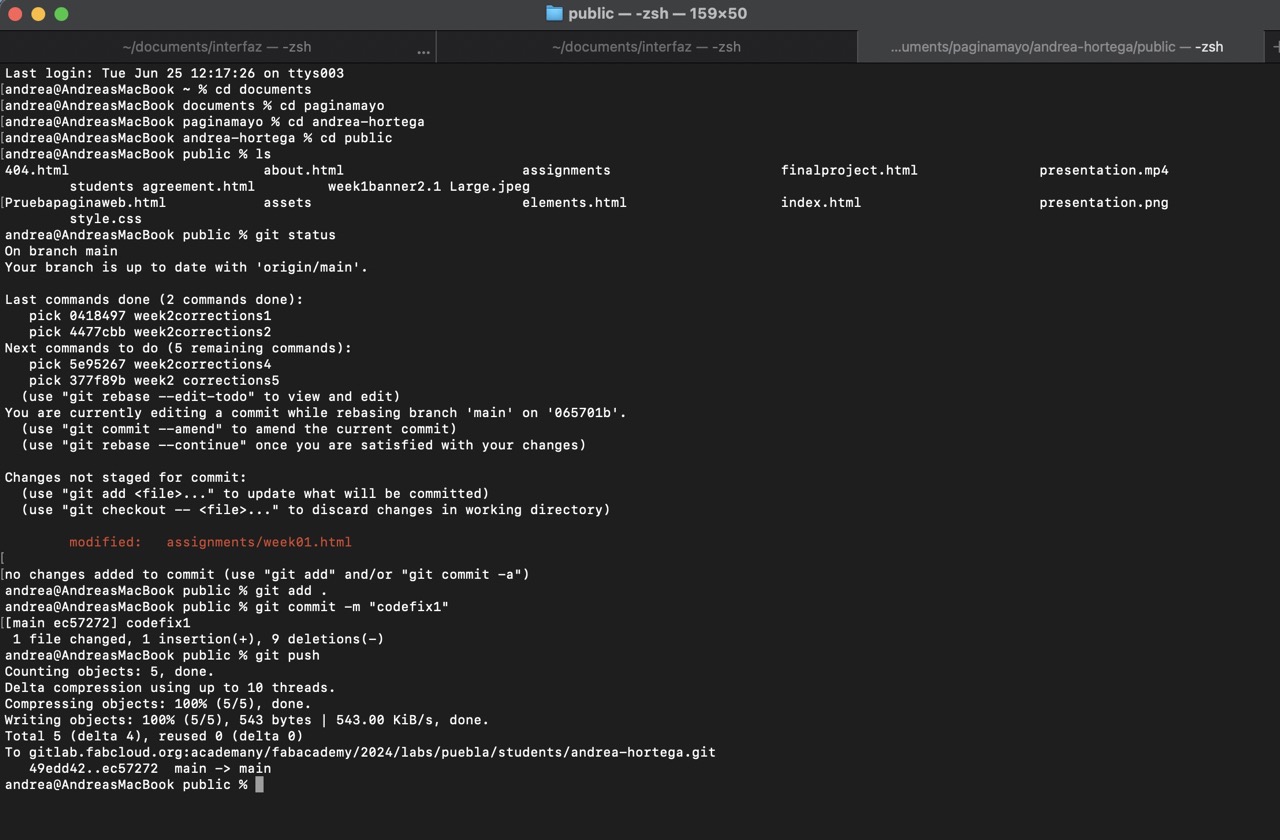Click the 'cd paginamayo' command line

coord(195,105)
